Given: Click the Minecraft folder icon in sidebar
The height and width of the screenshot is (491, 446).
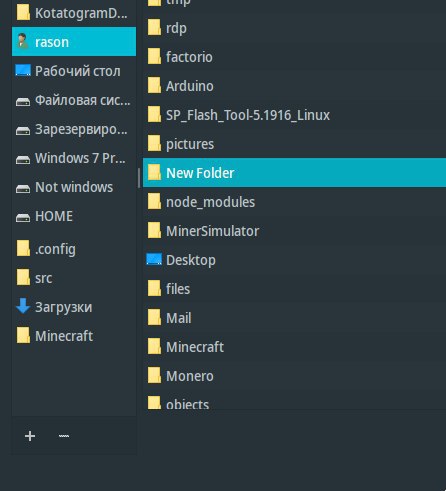Looking at the screenshot, I should [x=23, y=335].
